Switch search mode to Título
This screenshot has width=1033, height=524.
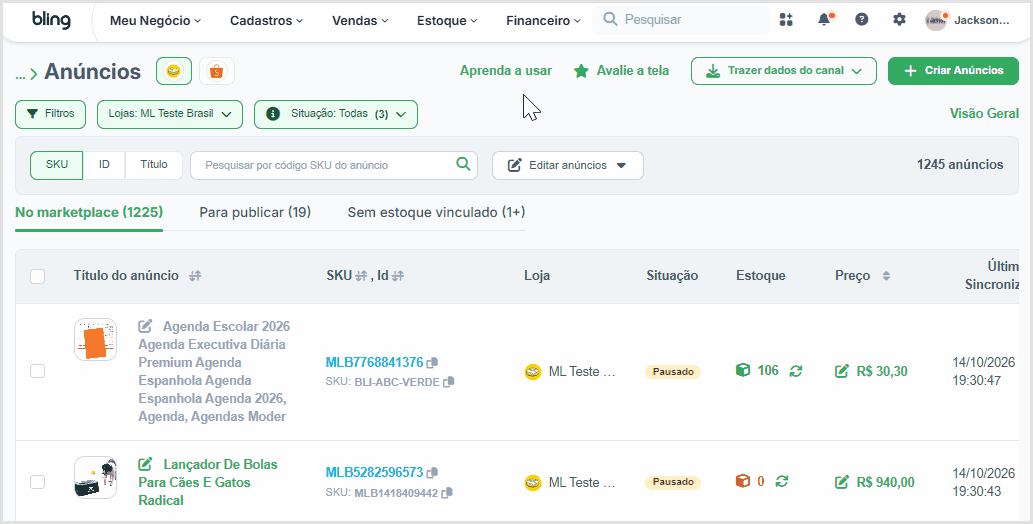(154, 165)
